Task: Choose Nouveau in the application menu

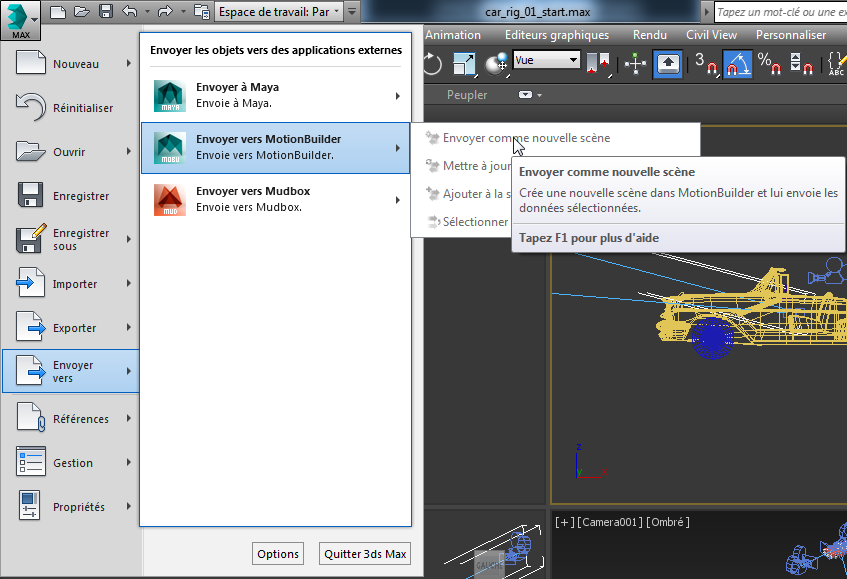Action: [x=70, y=64]
